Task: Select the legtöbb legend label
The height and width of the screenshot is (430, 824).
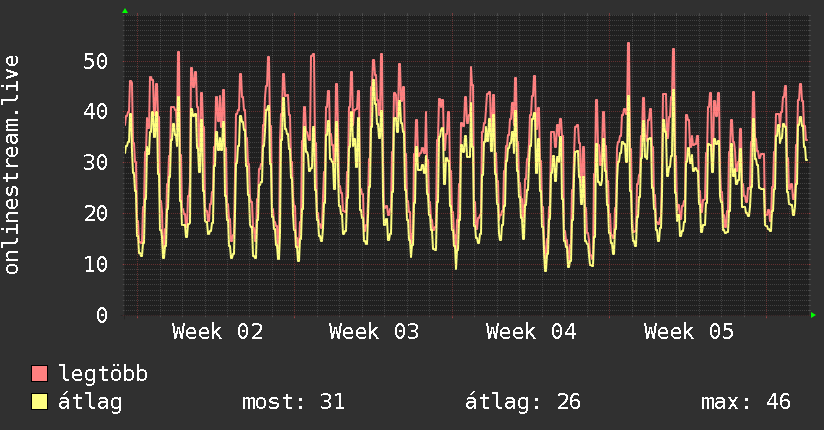Action: (103, 374)
